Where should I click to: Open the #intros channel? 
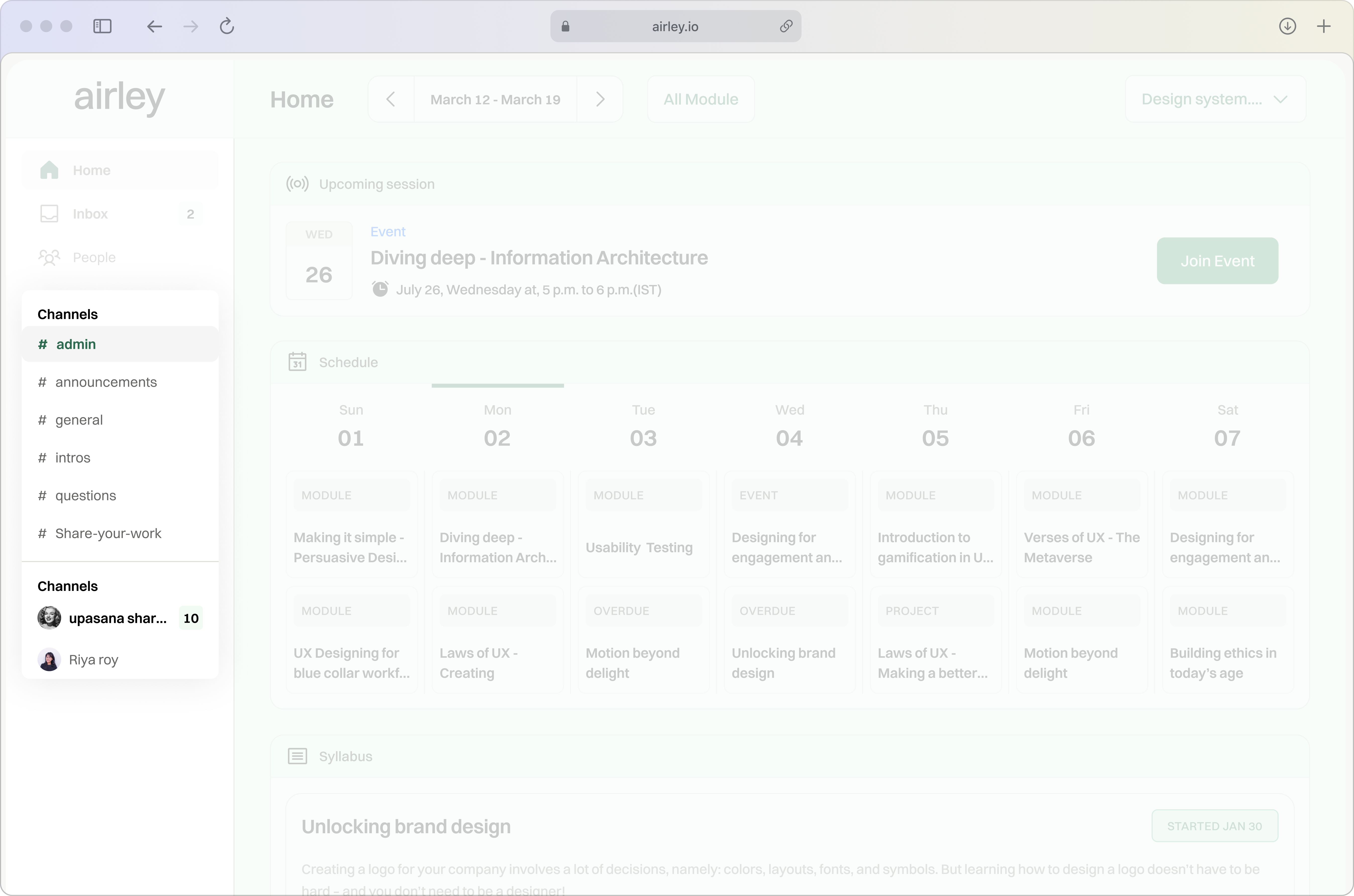click(x=120, y=458)
